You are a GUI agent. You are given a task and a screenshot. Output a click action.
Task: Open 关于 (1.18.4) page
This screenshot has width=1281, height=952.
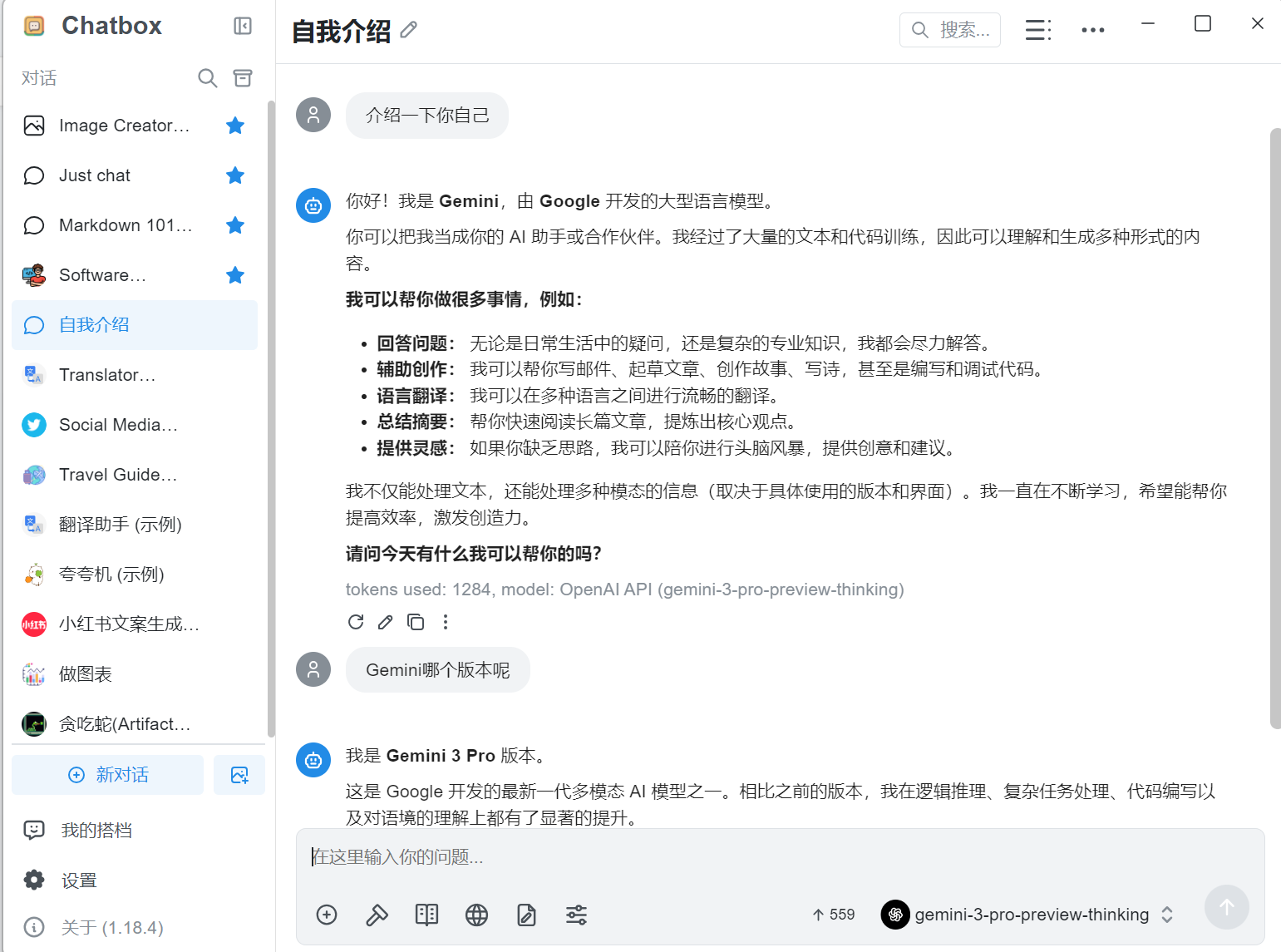coord(138,927)
